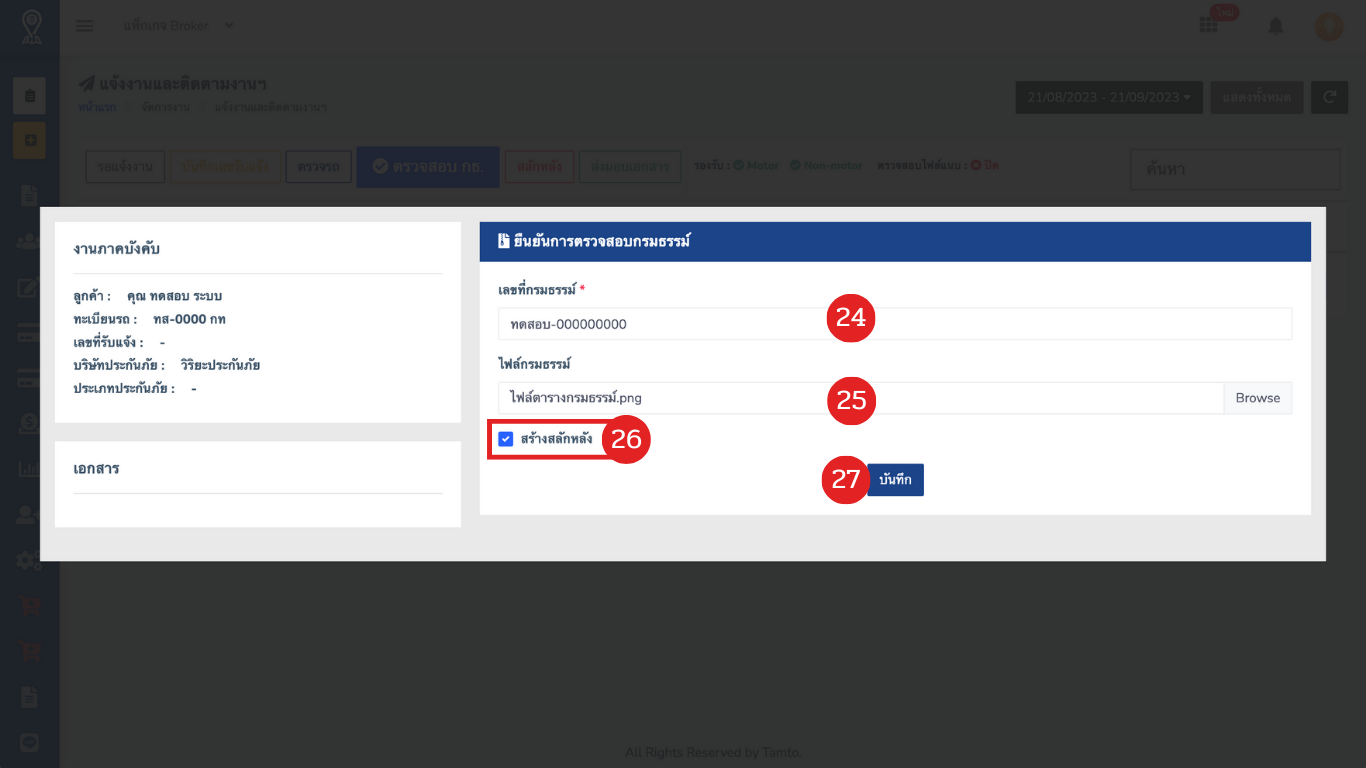
Task: Select the ตรวจสอบ กธ. tab
Action: pyautogui.click(x=428, y=167)
